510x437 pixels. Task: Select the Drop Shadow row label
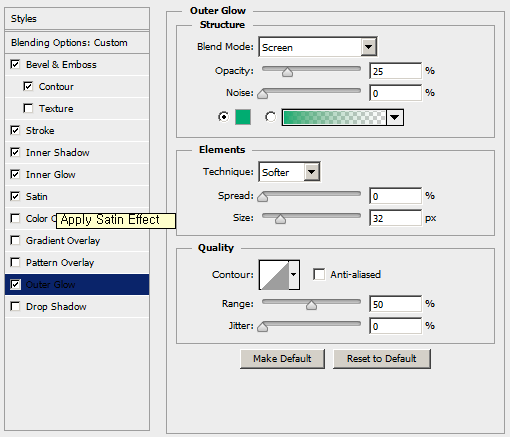tap(56, 306)
